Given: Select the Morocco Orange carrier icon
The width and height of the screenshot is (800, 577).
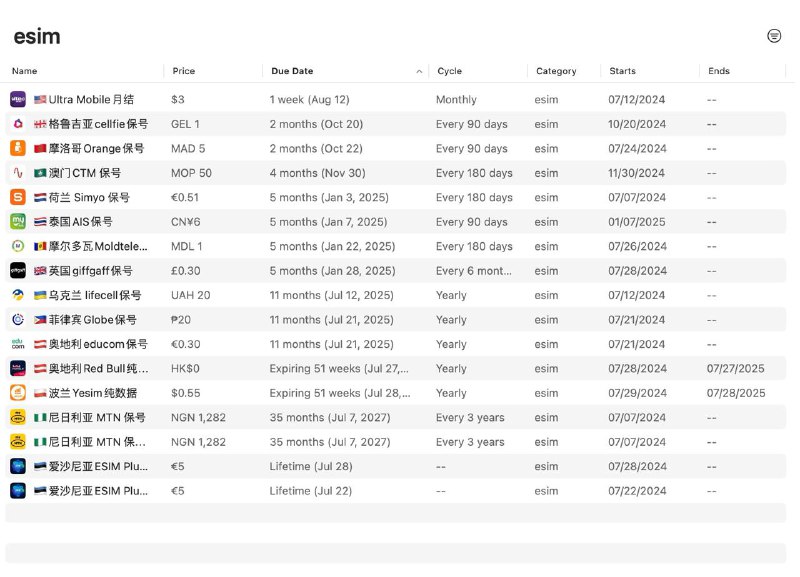Looking at the screenshot, I should 18,148.
